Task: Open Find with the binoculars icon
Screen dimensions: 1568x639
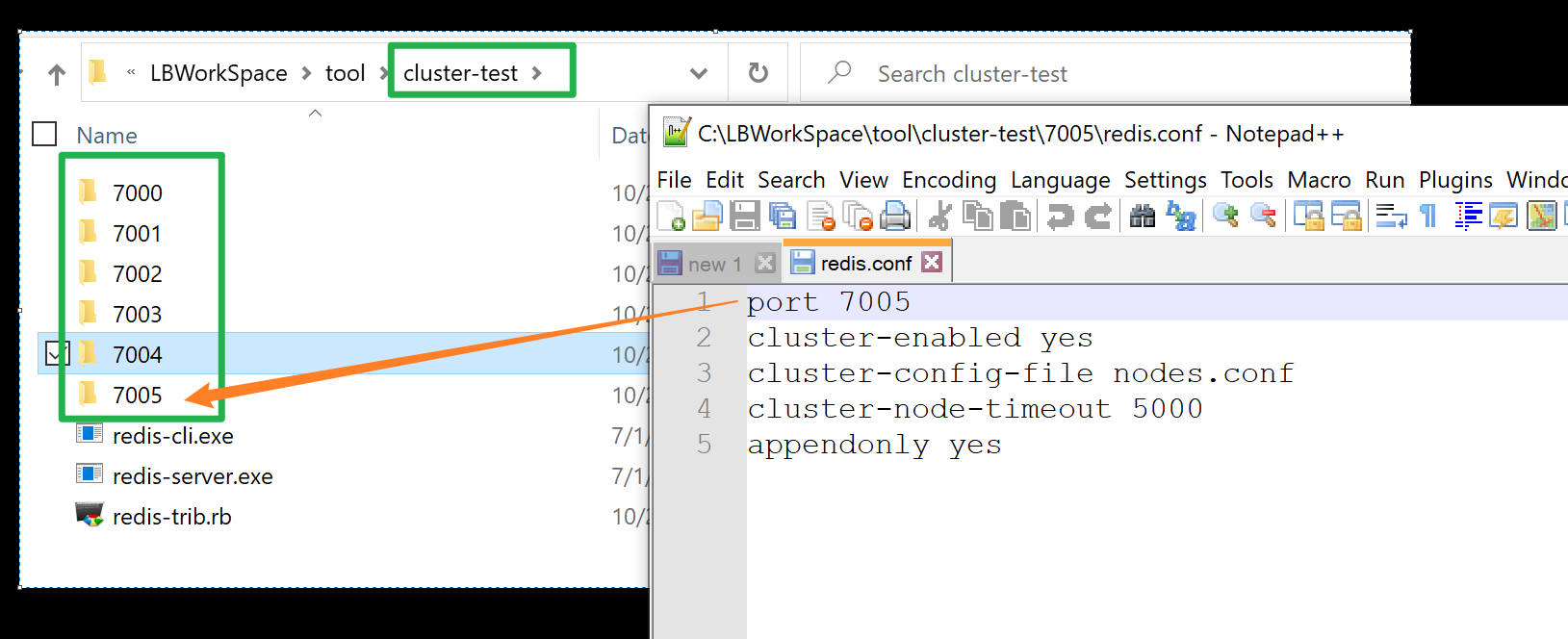Action: point(1143,217)
